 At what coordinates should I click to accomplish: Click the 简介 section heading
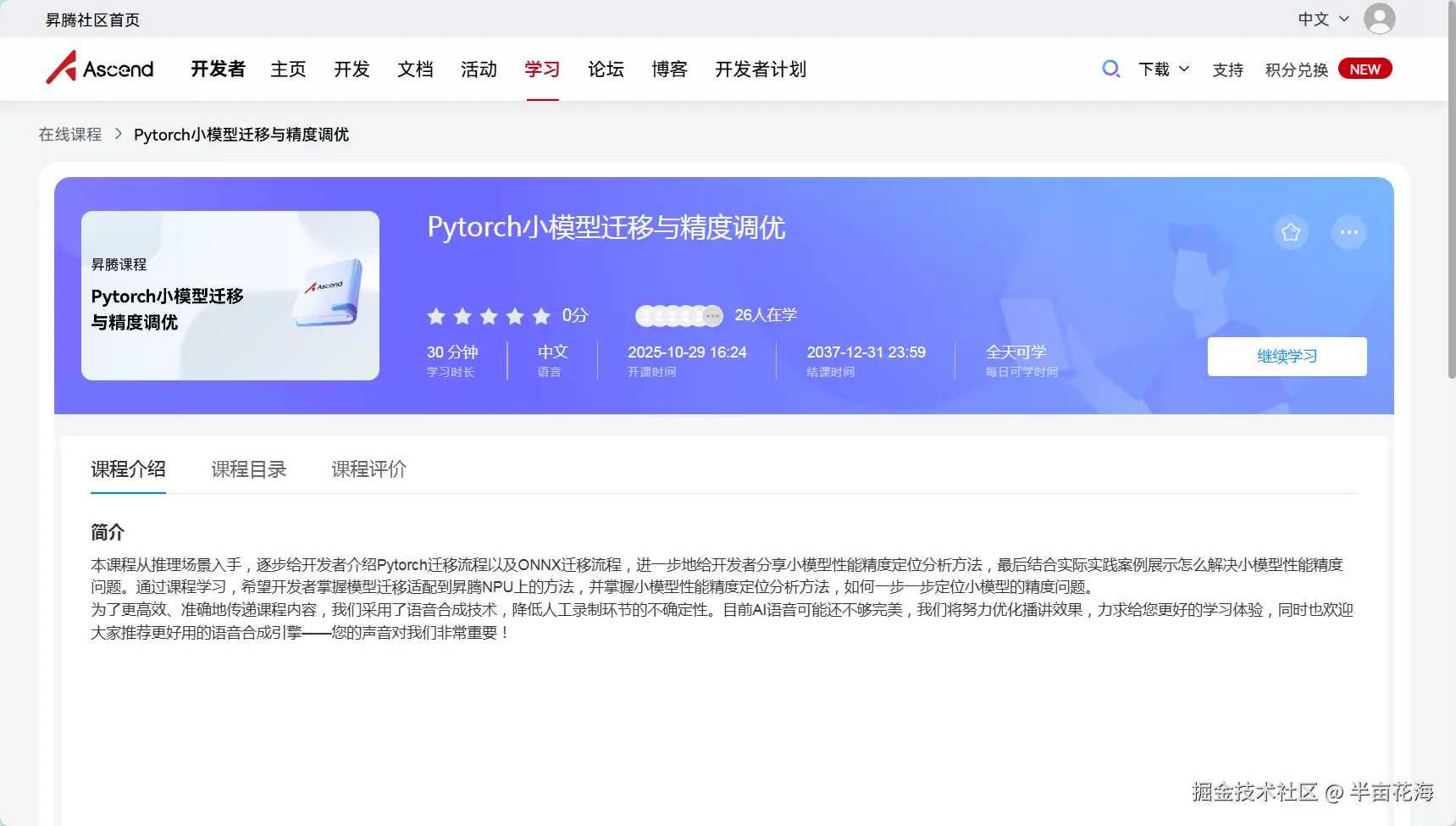[108, 532]
